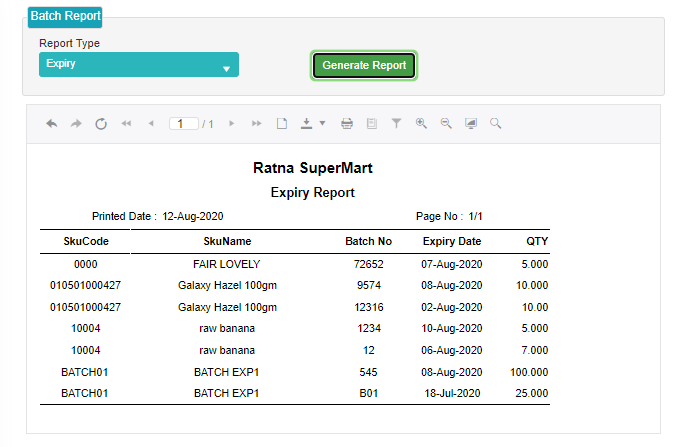Click the blank page setup icon
Screen dimensions: 682x447
(282, 123)
